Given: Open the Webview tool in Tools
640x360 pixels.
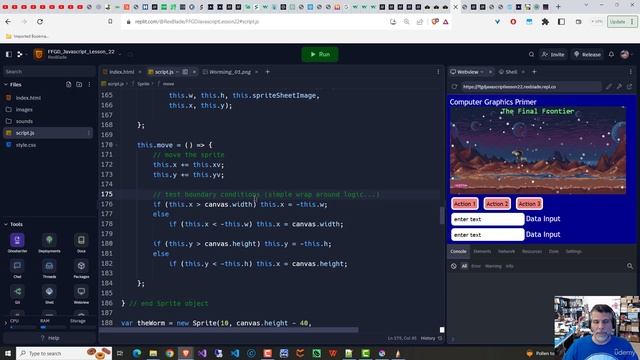Looking at the screenshot, I should pyautogui.click(x=81, y=295).
